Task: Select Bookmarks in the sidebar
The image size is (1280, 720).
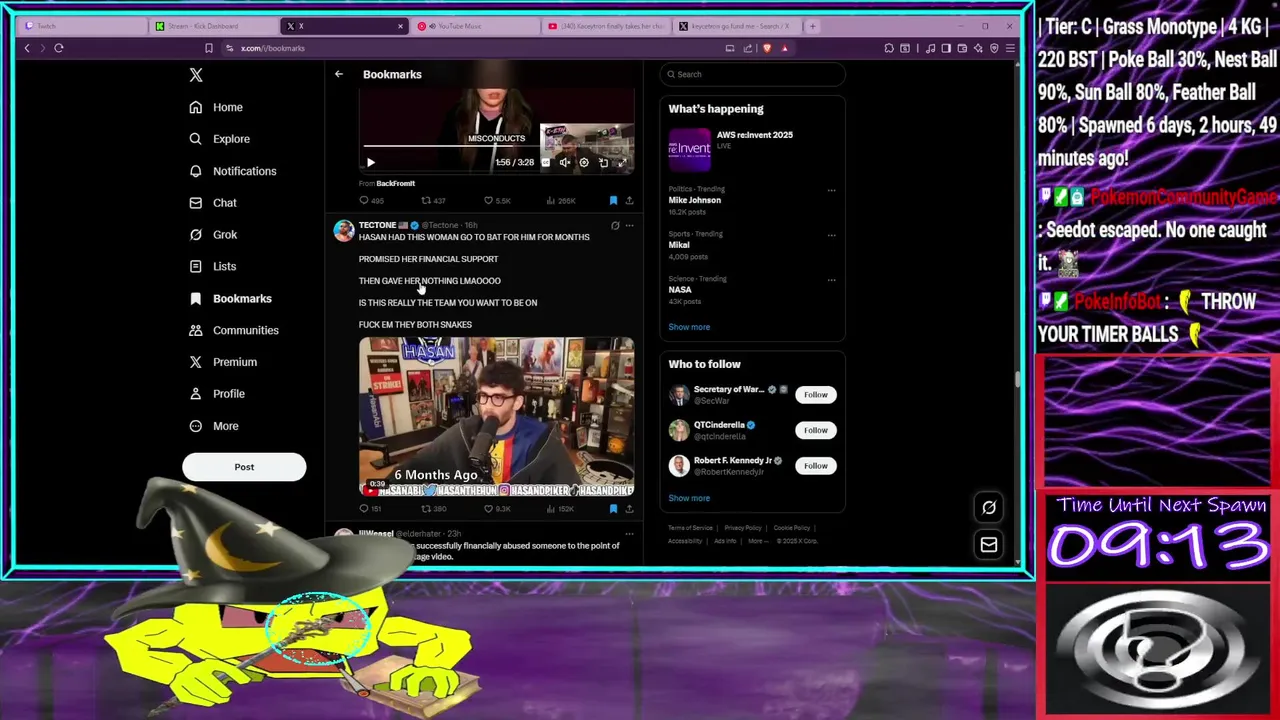Action: (230, 298)
